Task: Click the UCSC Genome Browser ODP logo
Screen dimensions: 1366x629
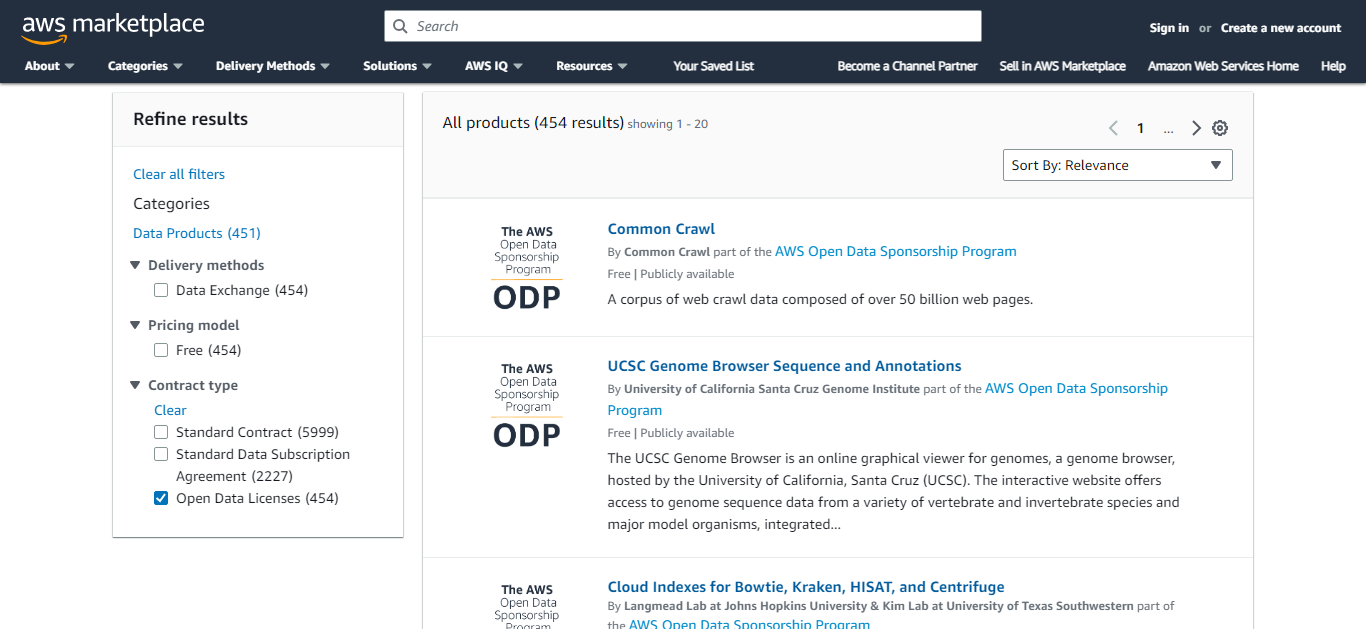Action: tap(527, 405)
